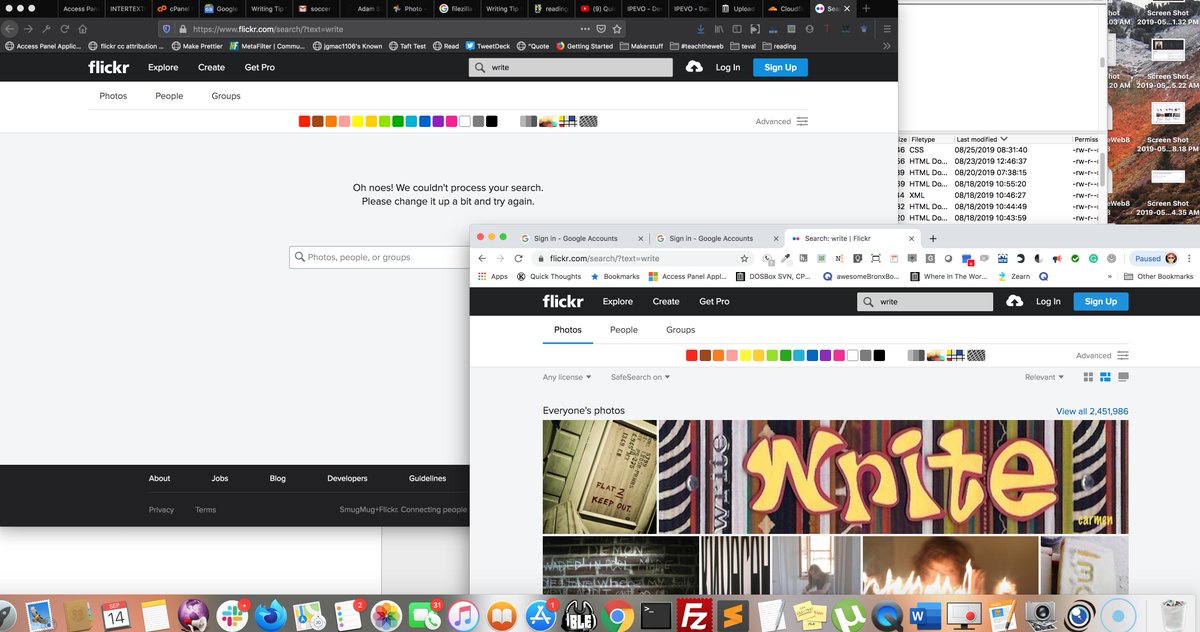Pick red color swatch in Chrome Flickr
The image size is (1200, 632).
[x=691, y=355]
